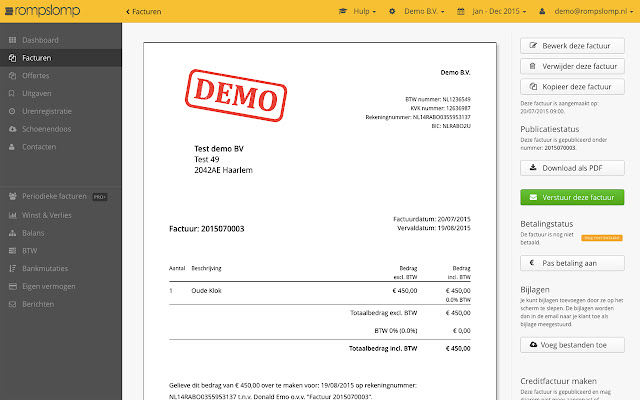Select Facturen in the sidebar

pyautogui.click(x=61, y=58)
